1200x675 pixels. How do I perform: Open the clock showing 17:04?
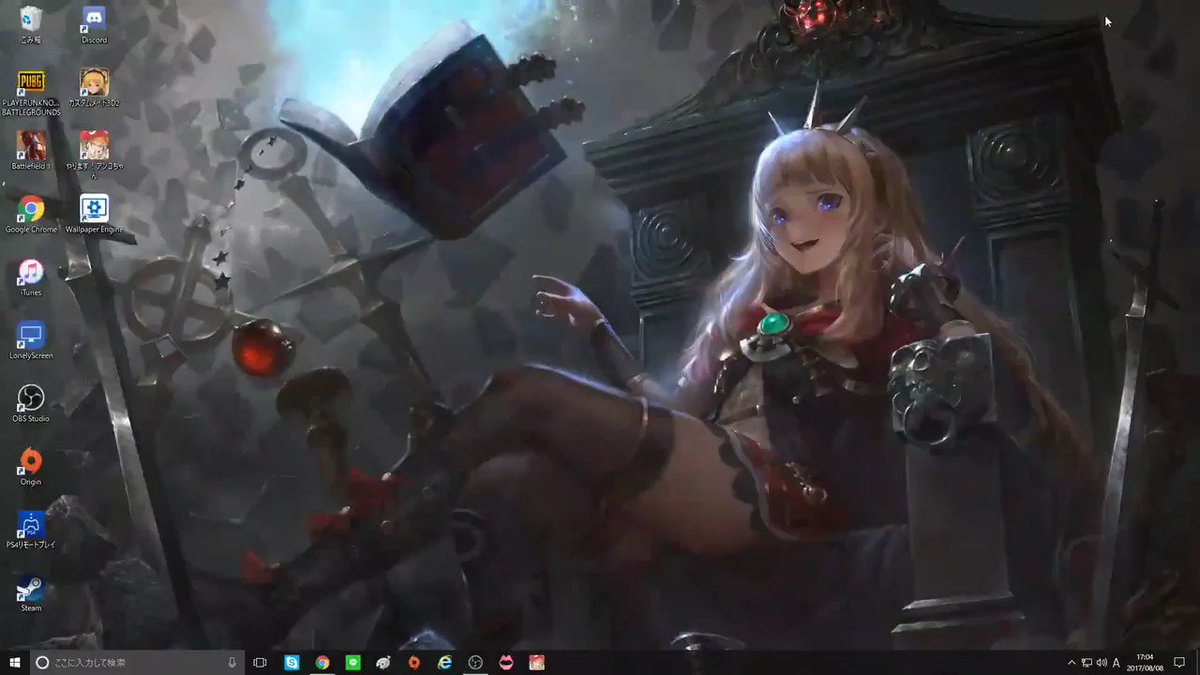[1147, 662]
